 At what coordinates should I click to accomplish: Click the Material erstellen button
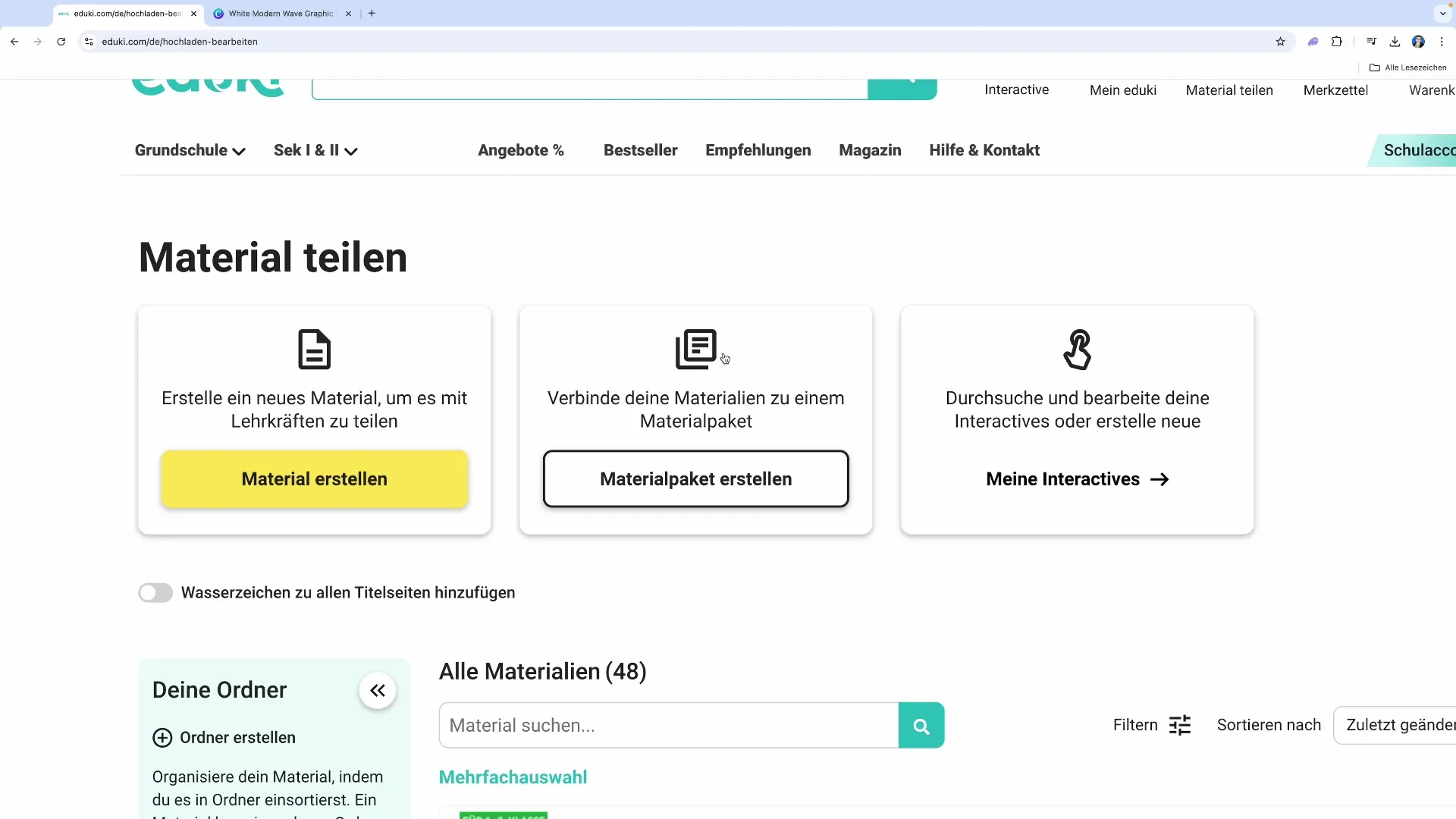click(x=314, y=479)
